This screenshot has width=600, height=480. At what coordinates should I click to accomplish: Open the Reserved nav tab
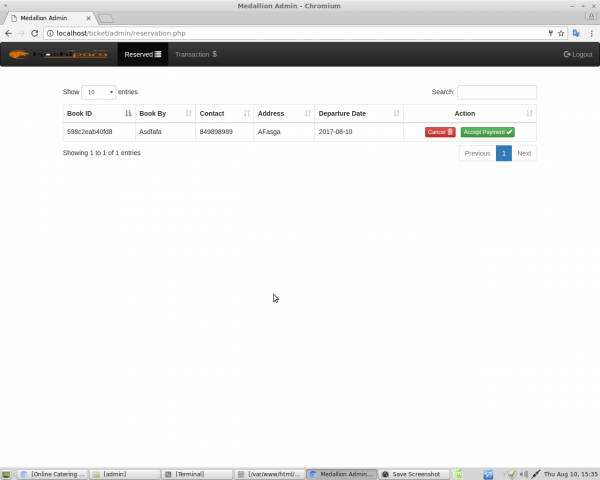[x=143, y=54]
